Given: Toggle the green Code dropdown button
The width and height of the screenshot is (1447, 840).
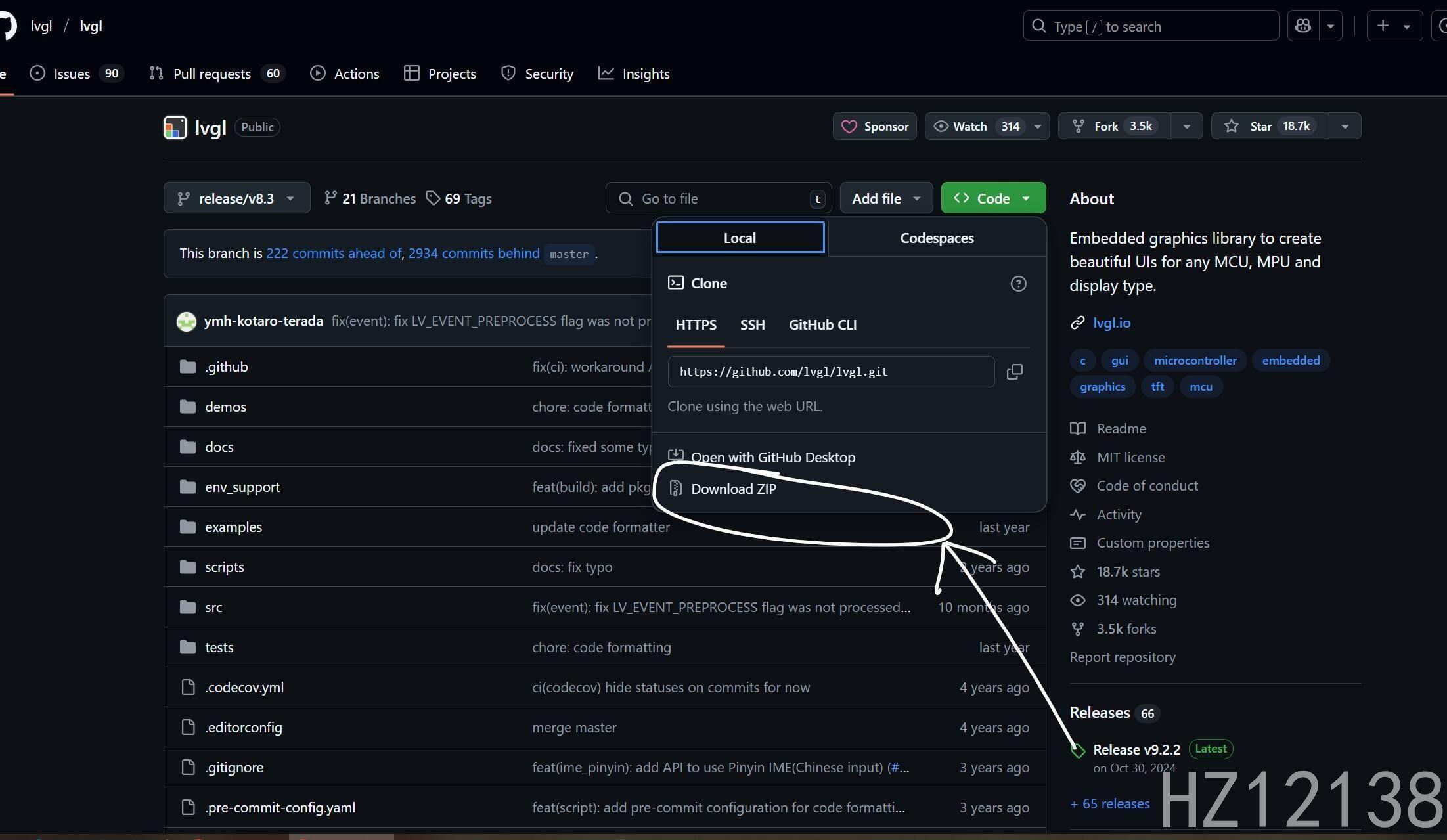Looking at the screenshot, I should tap(993, 198).
